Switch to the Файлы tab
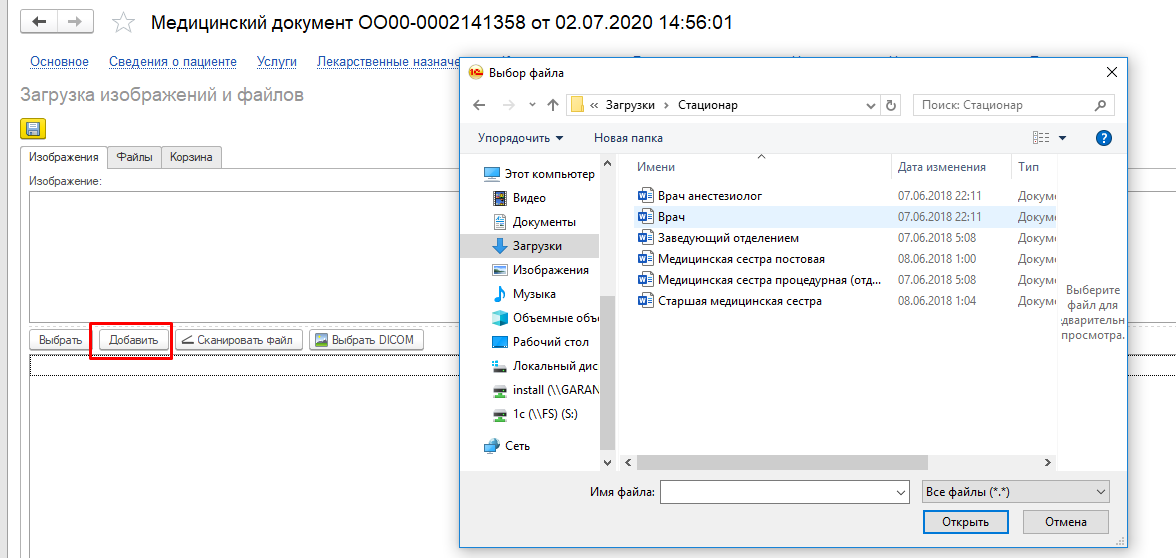 [134, 157]
